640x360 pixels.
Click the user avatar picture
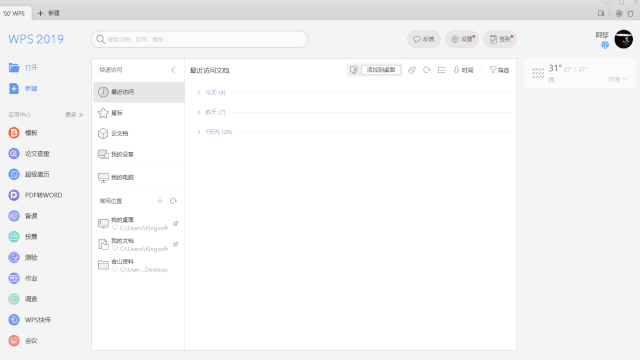tap(624, 39)
